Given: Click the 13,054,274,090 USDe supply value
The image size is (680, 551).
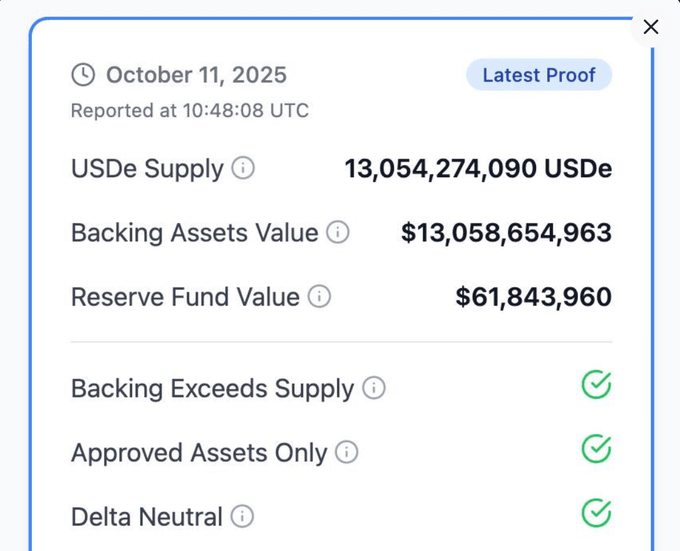Looking at the screenshot, I should [x=478, y=169].
